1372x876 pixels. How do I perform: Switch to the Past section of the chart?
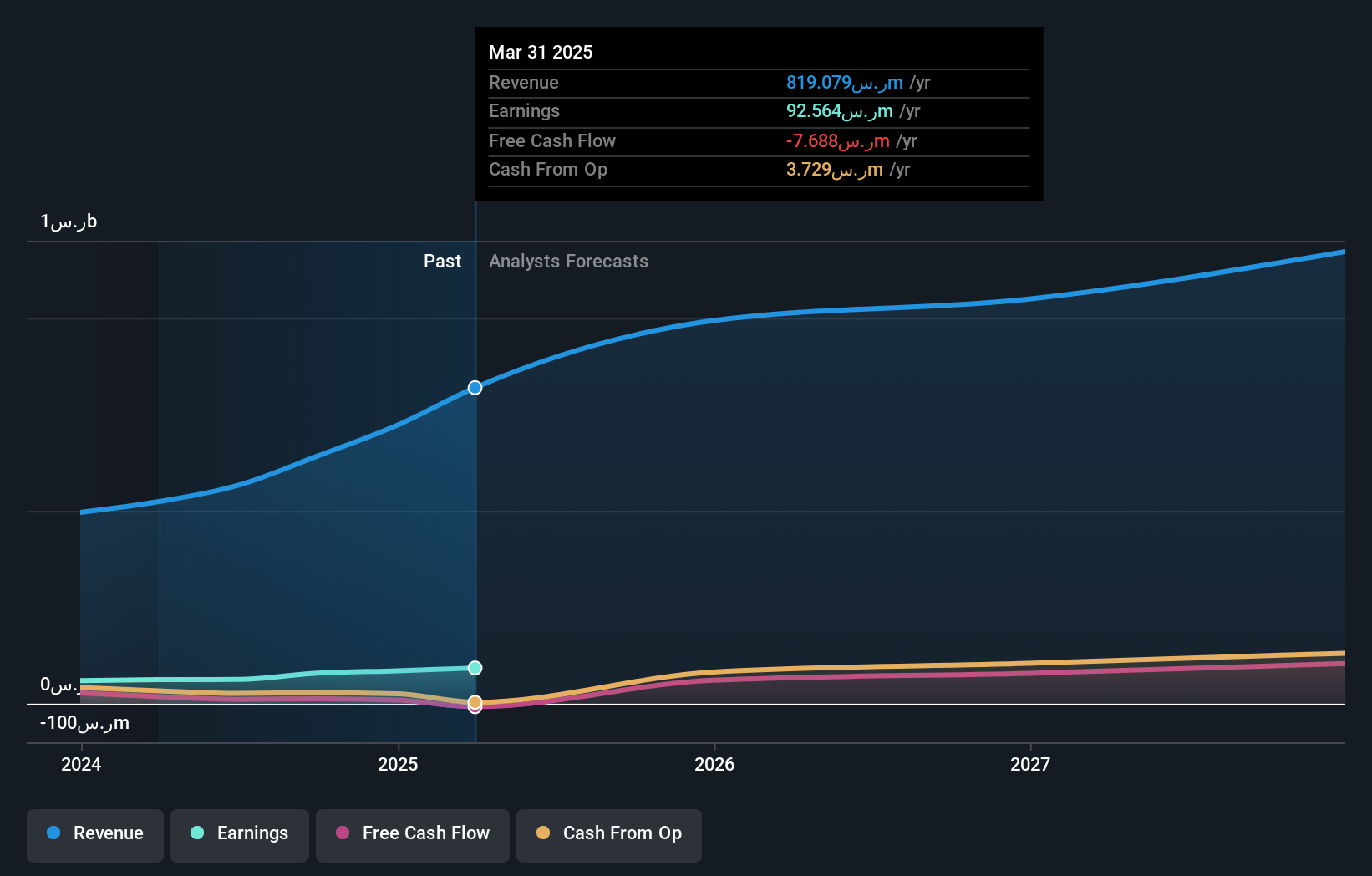442,261
